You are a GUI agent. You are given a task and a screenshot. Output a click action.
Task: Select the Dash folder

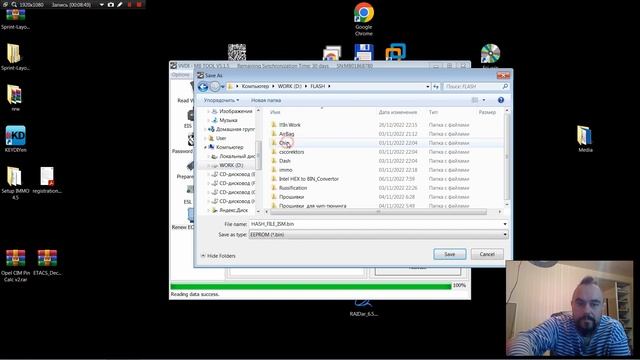click(x=284, y=161)
